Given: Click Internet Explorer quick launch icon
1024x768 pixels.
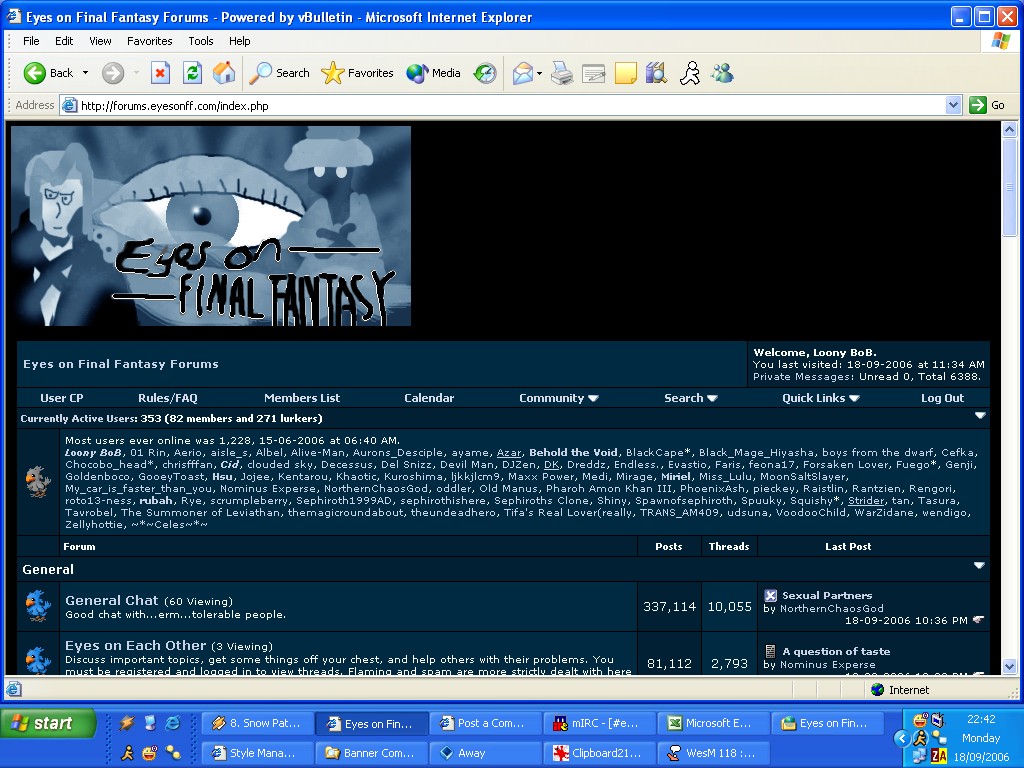Looking at the screenshot, I should click(173, 722).
